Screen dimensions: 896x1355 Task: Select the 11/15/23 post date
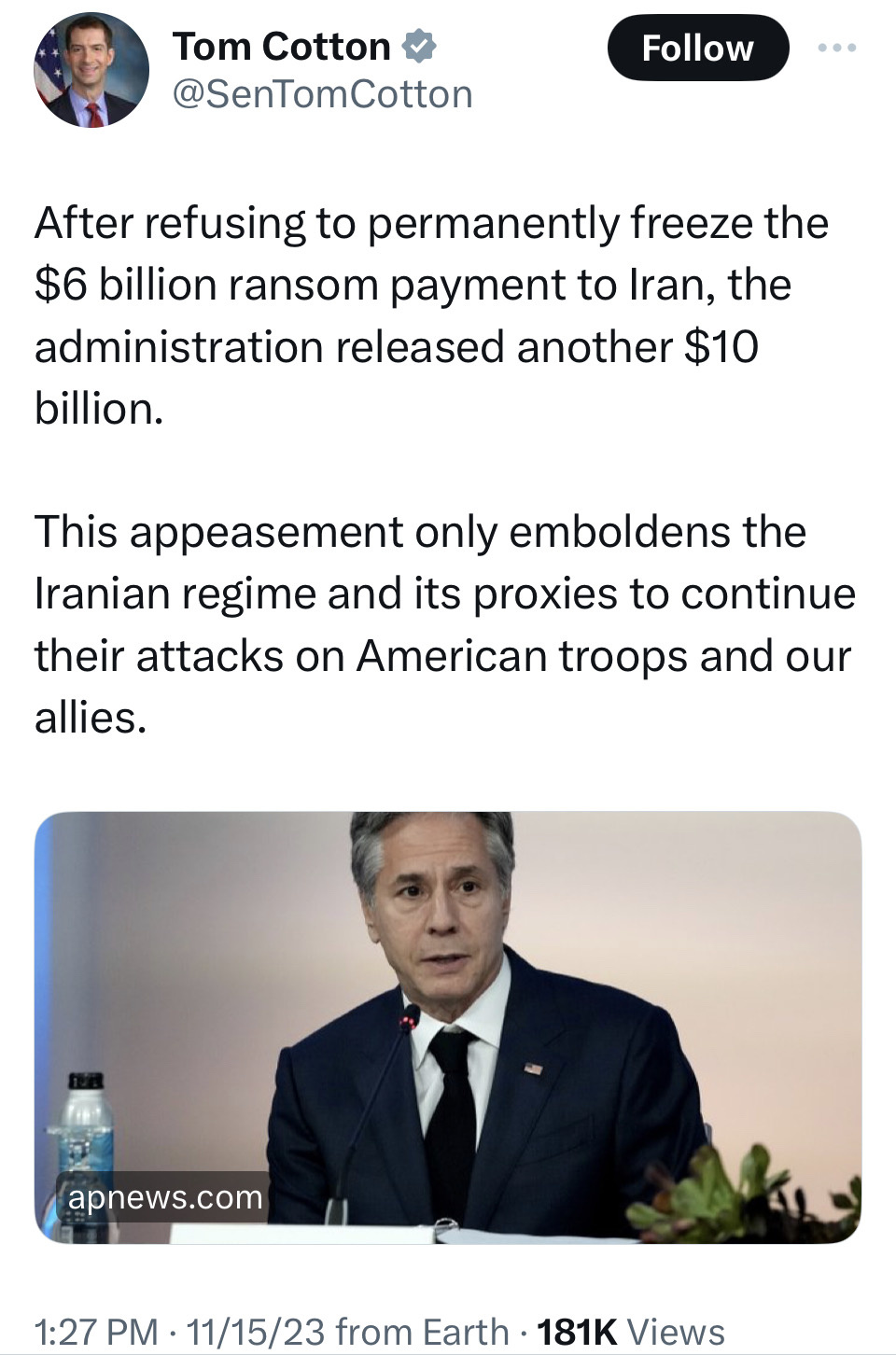pos(256,1332)
